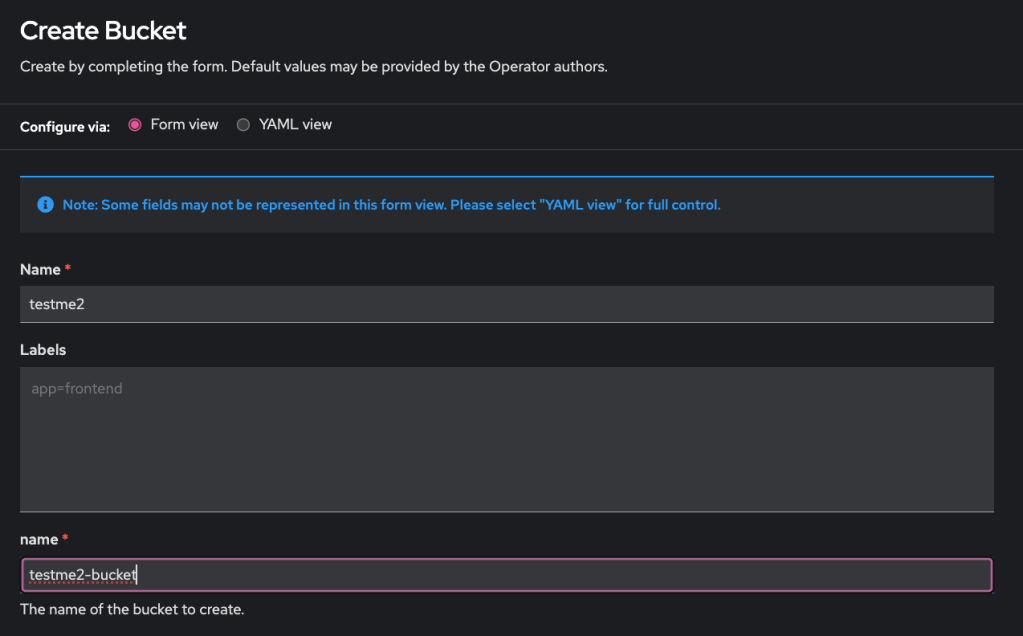Click the capitalized "Name" field label
The width and height of the screenshot is (1023, 636).
pyautogui.click(x=40, y=270)
